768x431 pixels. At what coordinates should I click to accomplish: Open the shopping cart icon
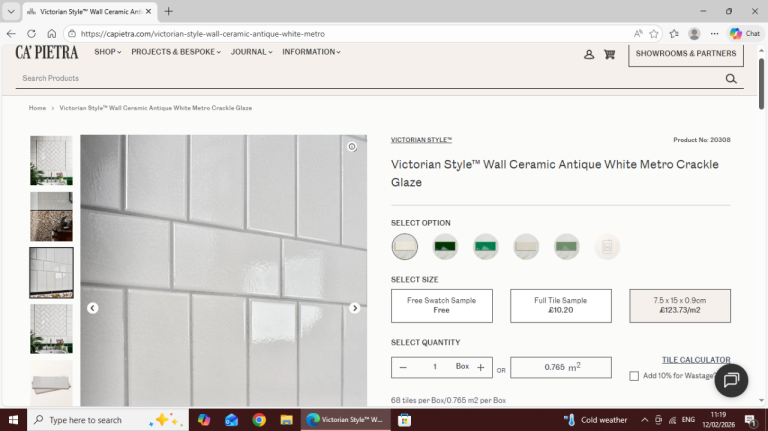click(609, 54)
